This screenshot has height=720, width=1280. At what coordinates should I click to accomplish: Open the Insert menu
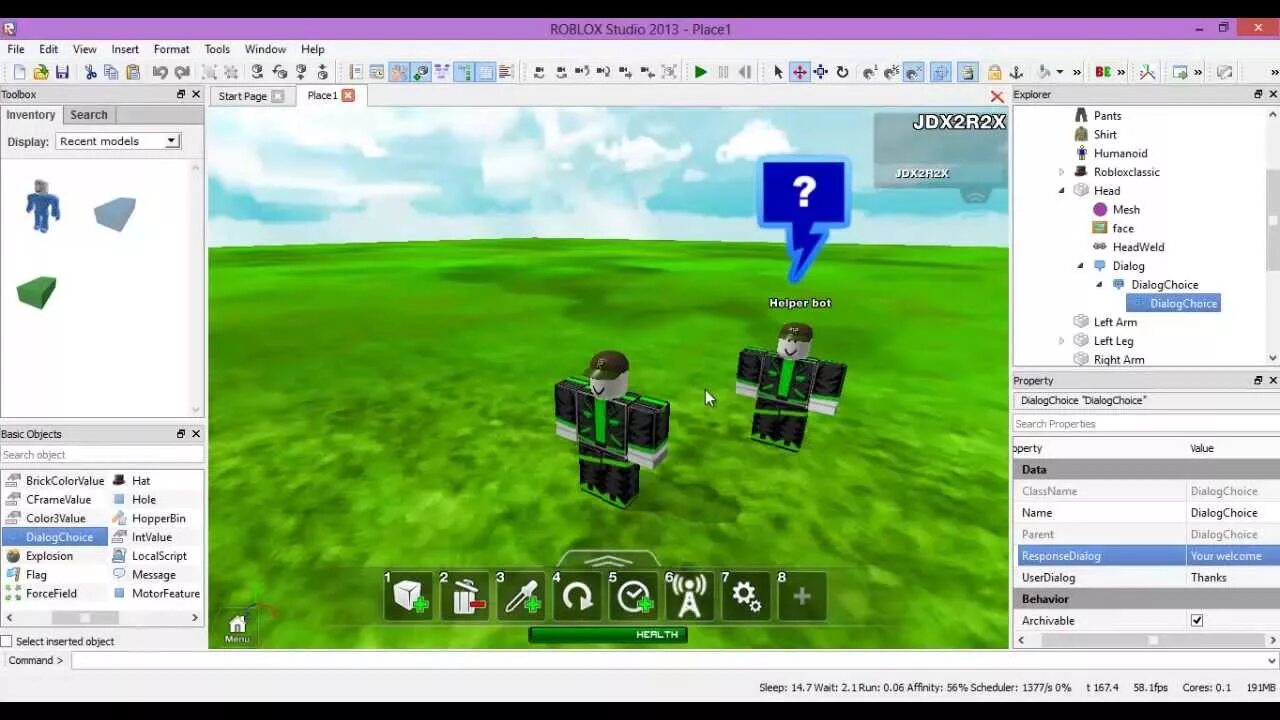coord(125,49)
